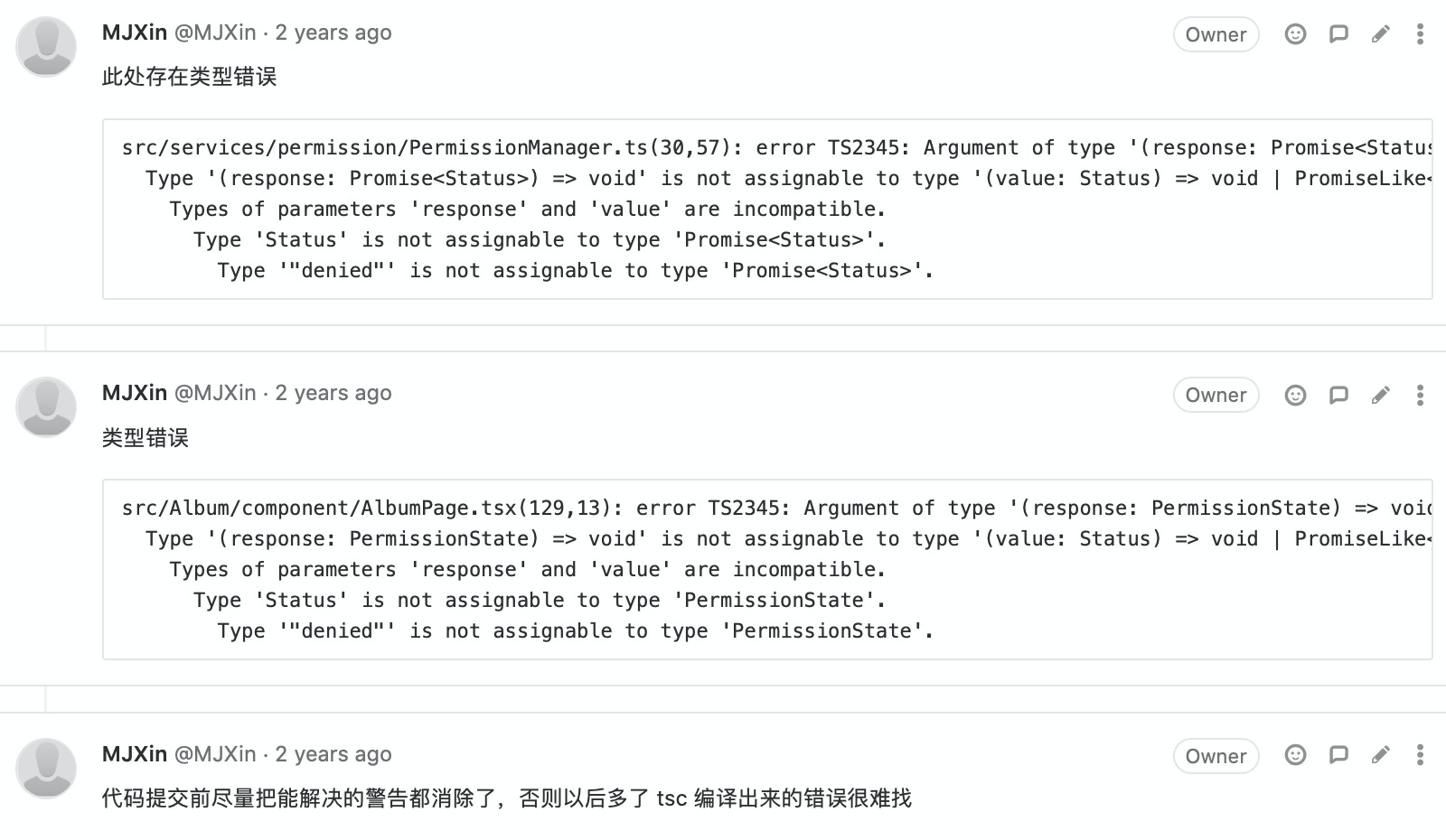Open more actions menu on first comment
1446x840 pixels.
pyautogui.click(x=1420, y=34)
